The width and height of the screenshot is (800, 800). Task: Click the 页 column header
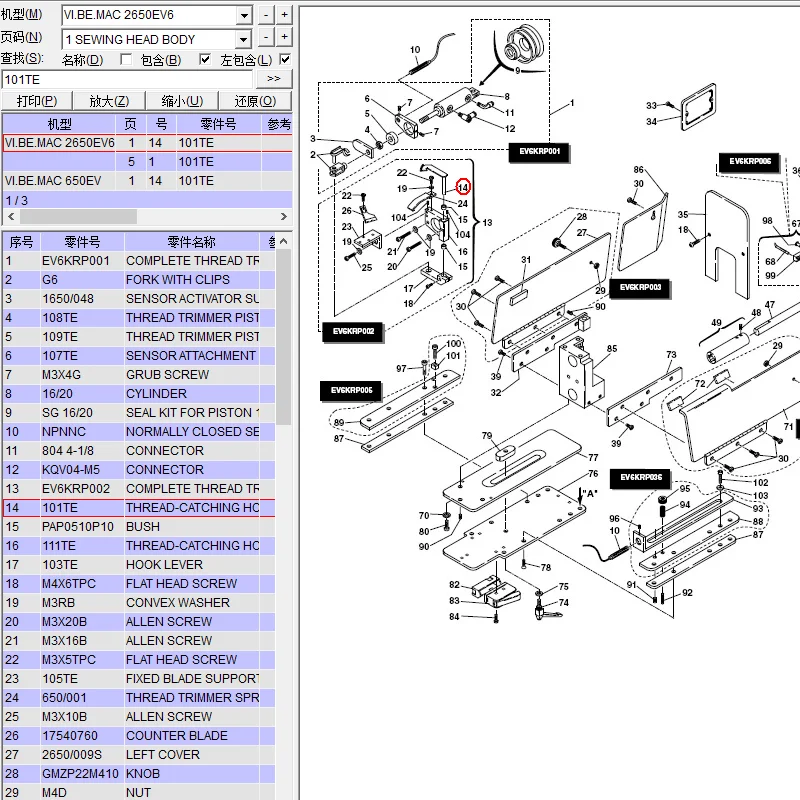[131, 124]
